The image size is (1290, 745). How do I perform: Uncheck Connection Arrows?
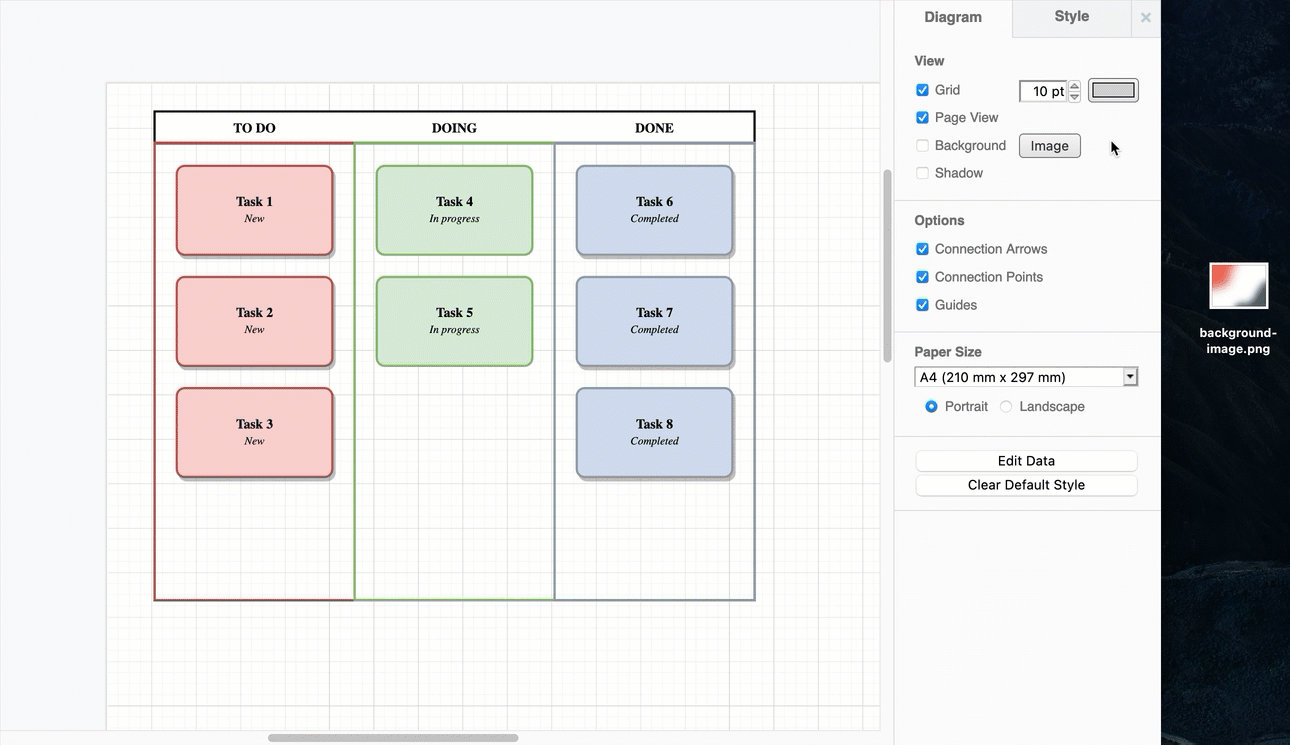(922, 248)
